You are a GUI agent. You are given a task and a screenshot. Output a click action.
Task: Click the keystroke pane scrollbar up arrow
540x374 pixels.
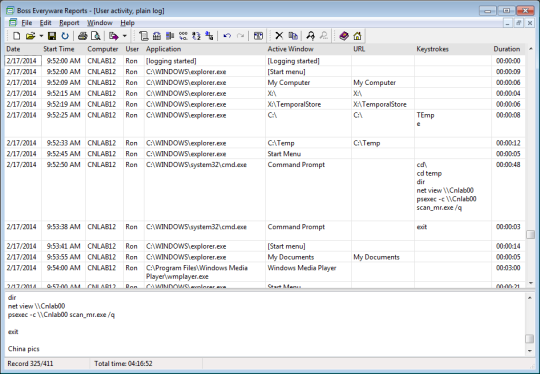coord(530,297)
